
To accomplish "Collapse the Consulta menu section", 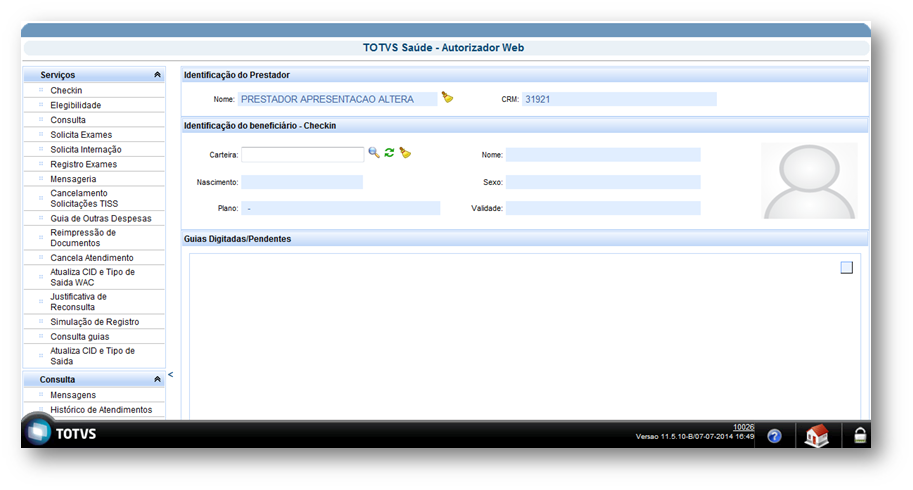I will pyautogui.click(x=157, y=379).
